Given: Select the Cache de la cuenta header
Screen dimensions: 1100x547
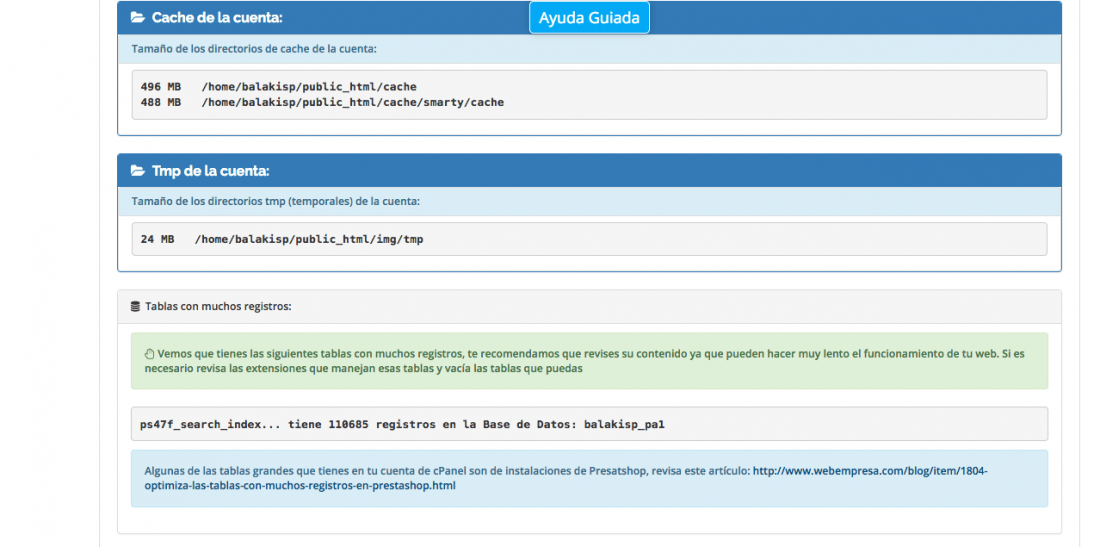Looking at the screenshot, I should click(x=589, y=18).
